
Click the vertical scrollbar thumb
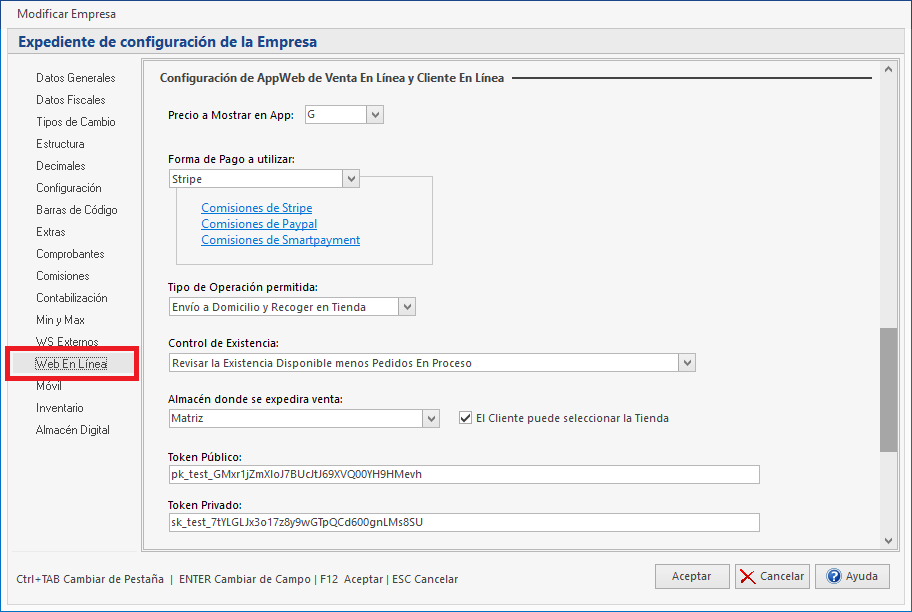click(888, 390)
